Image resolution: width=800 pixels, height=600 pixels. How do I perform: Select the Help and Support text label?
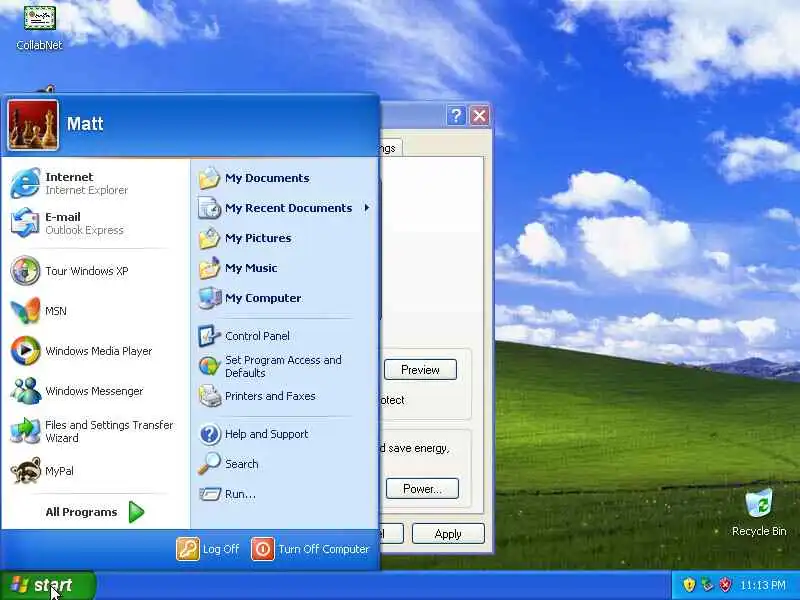(266, 434)
